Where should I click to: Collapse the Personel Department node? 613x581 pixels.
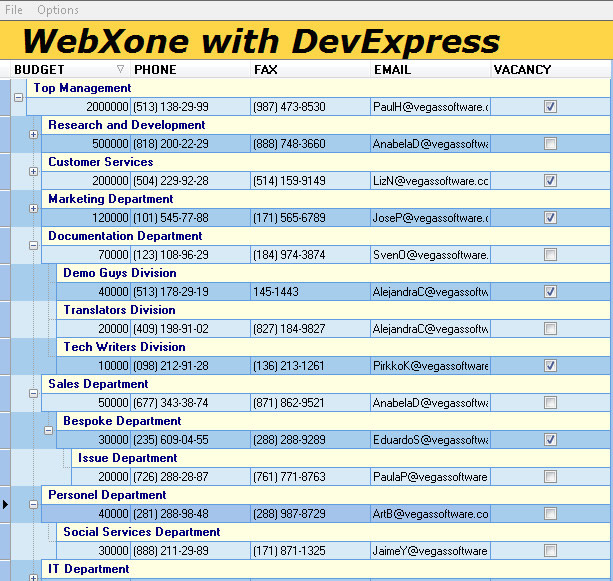pos(33,504)
